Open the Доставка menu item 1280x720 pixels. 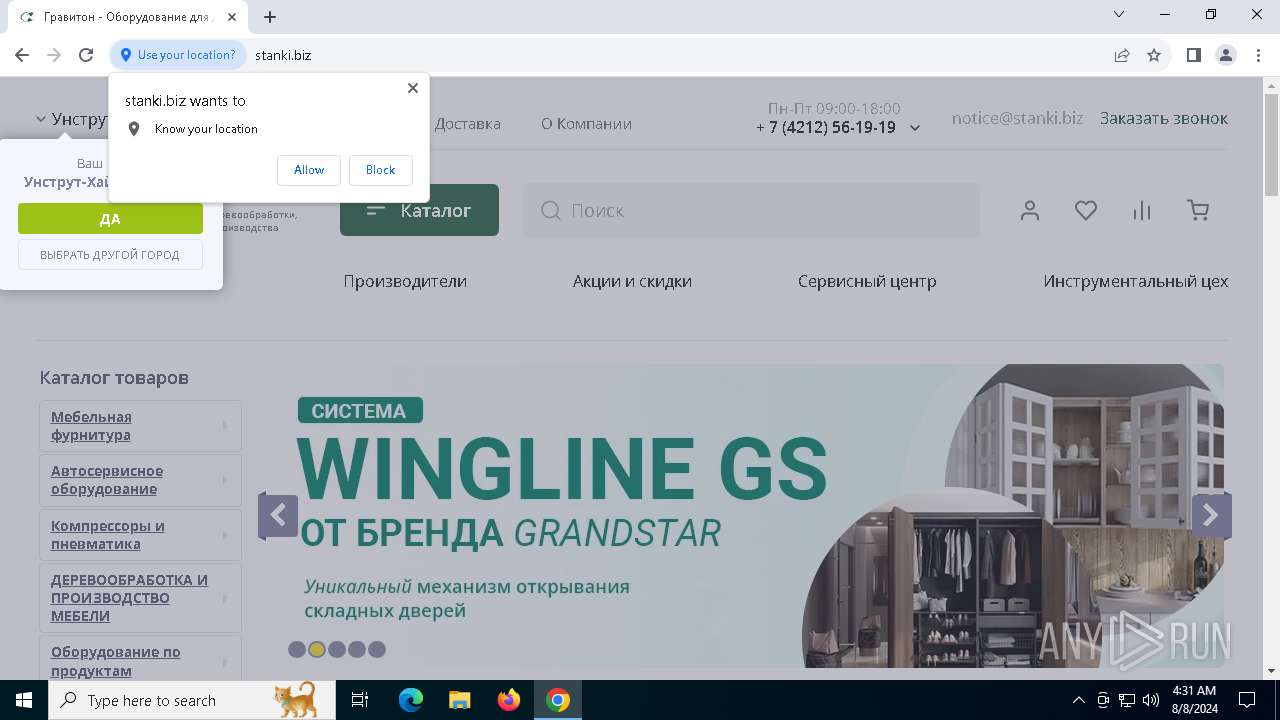[x=467, y=124]
